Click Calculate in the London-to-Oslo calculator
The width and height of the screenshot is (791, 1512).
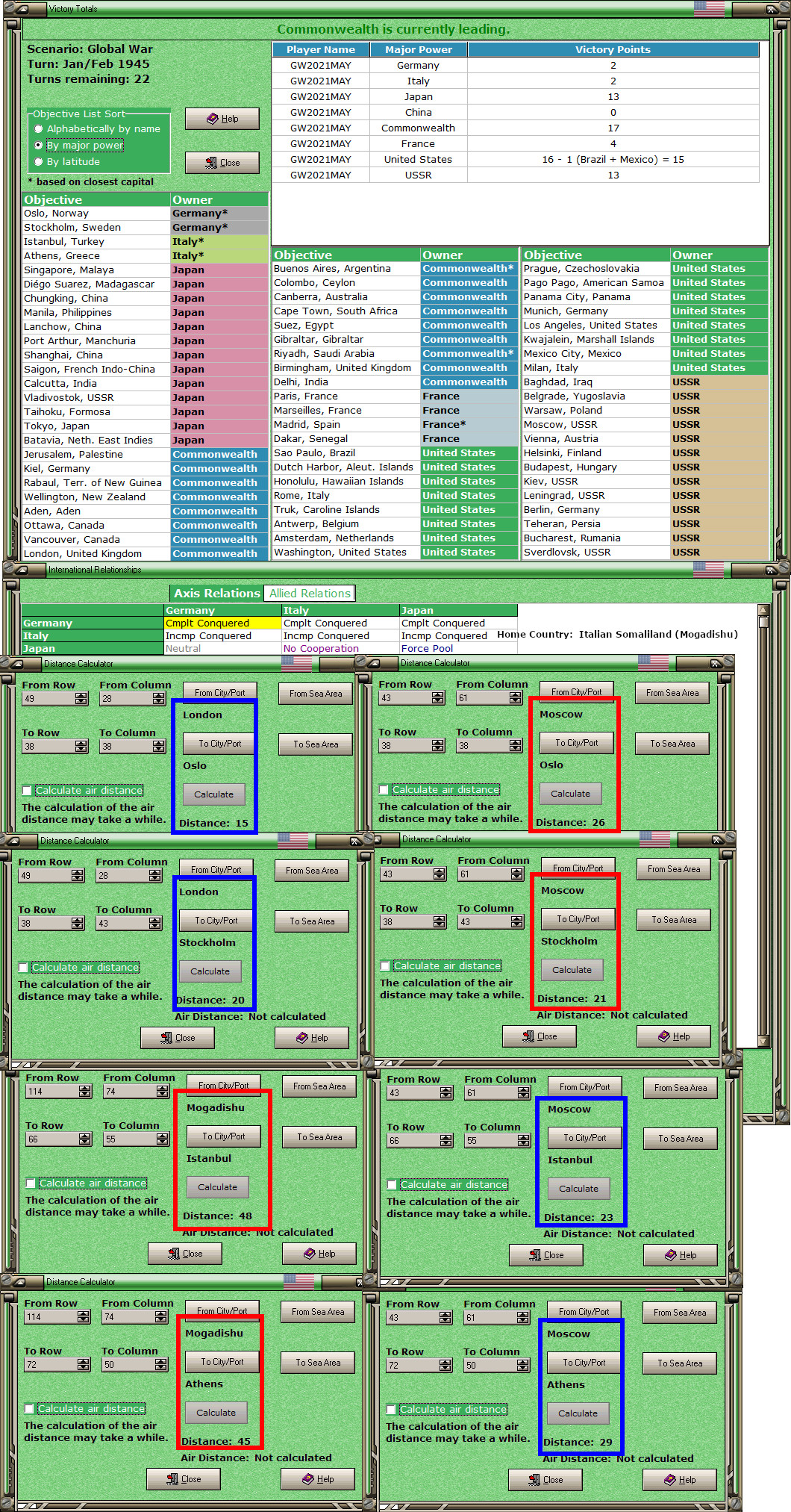tap(213, 794)
